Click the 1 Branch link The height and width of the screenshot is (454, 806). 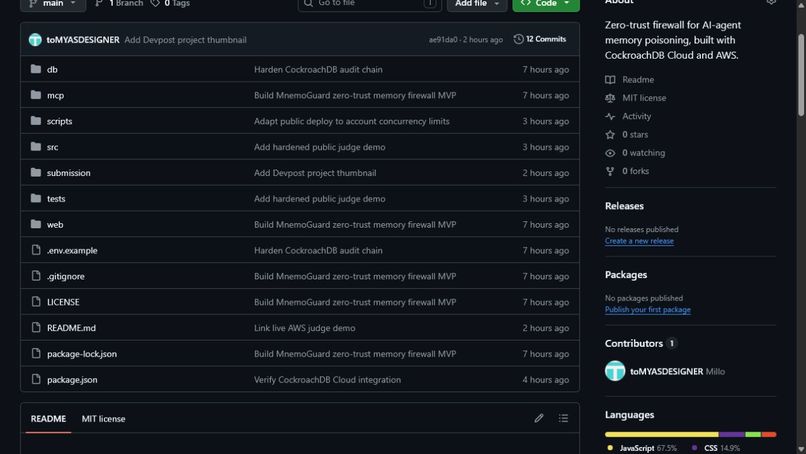[119, 4]
